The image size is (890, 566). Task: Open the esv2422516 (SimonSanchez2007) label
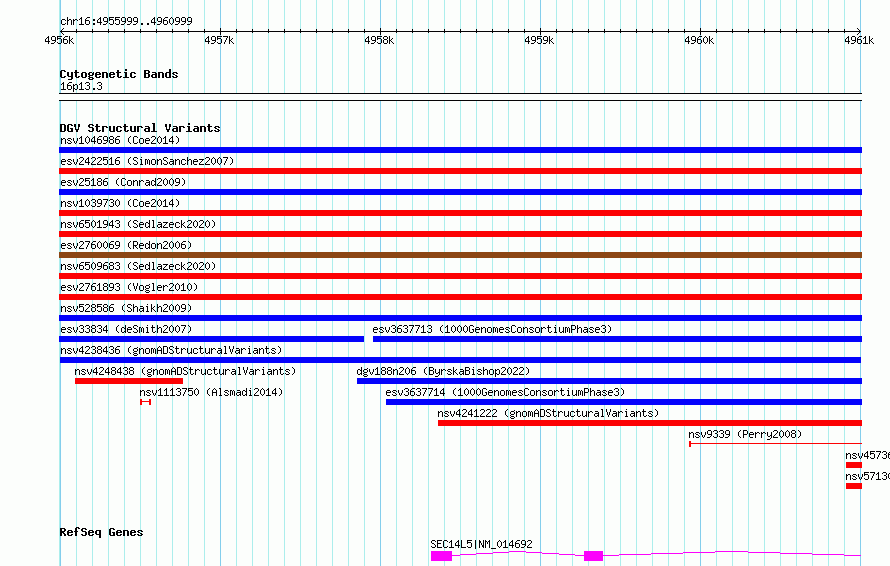pos(147,161)
